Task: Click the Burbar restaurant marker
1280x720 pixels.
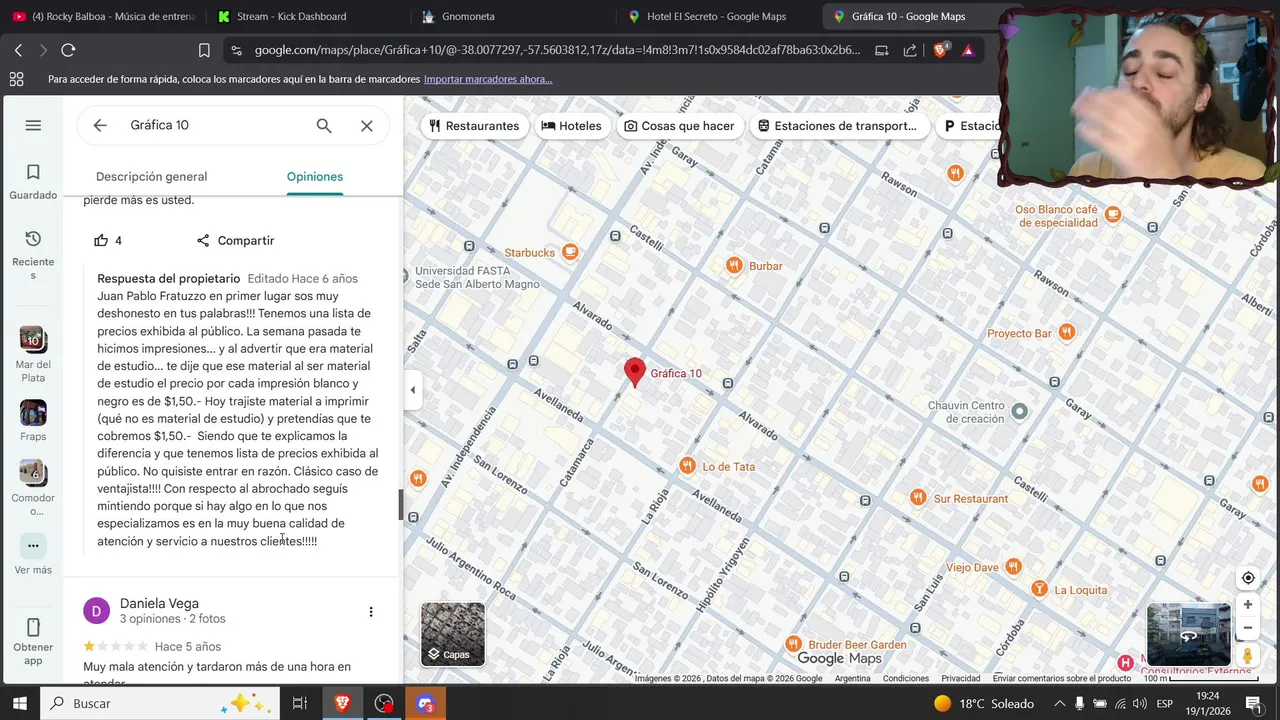Action: [x=734, y=266]
